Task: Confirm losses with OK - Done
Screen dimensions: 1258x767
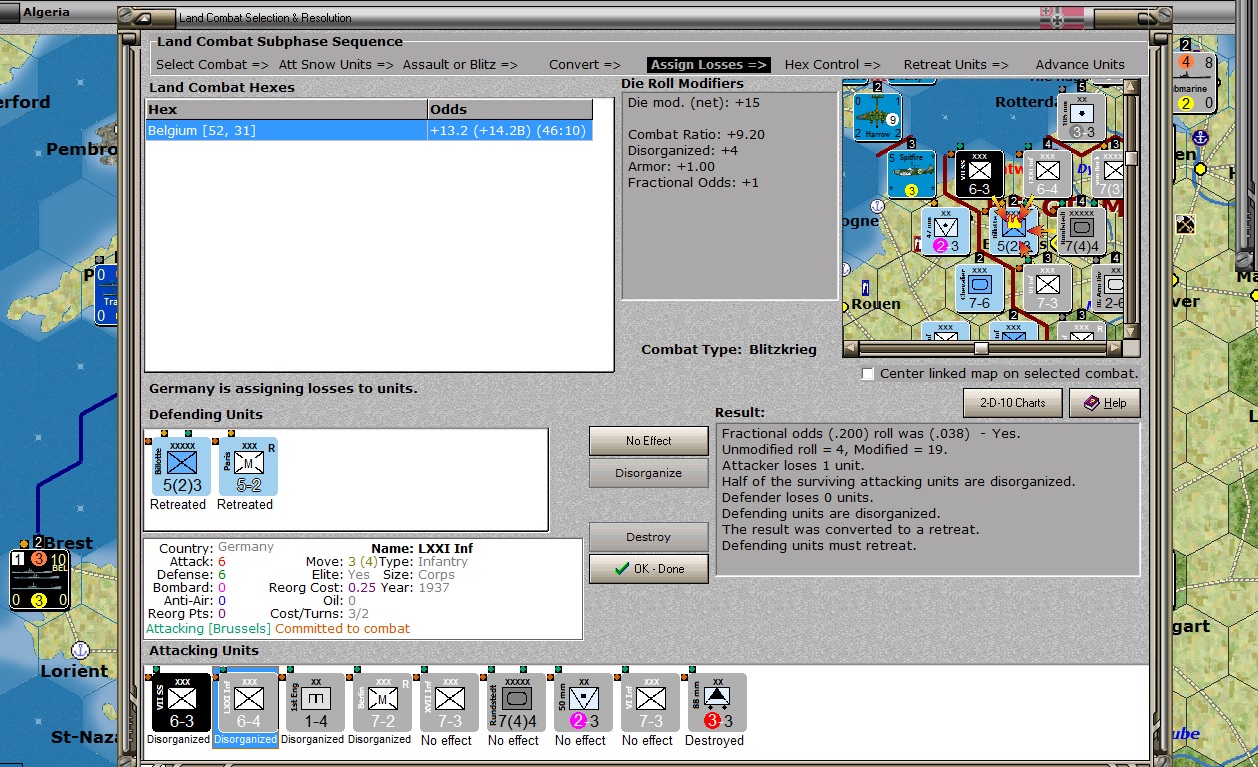Action: (649, 569)
